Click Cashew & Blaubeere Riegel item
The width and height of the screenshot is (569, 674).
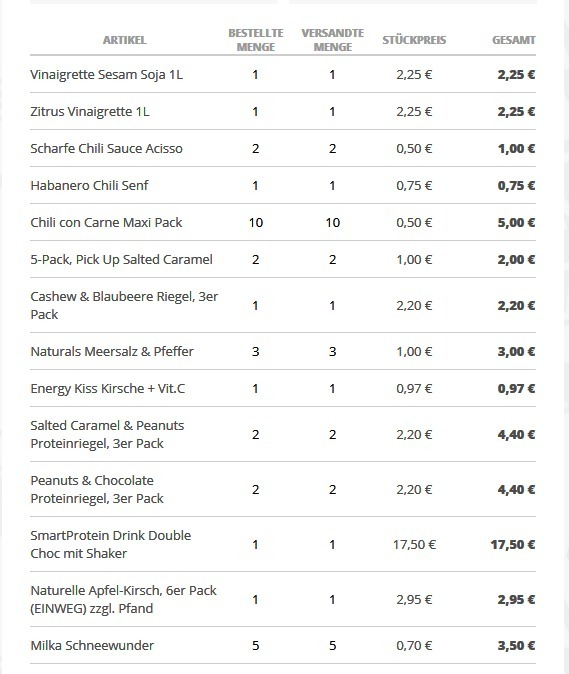point(124,305)
